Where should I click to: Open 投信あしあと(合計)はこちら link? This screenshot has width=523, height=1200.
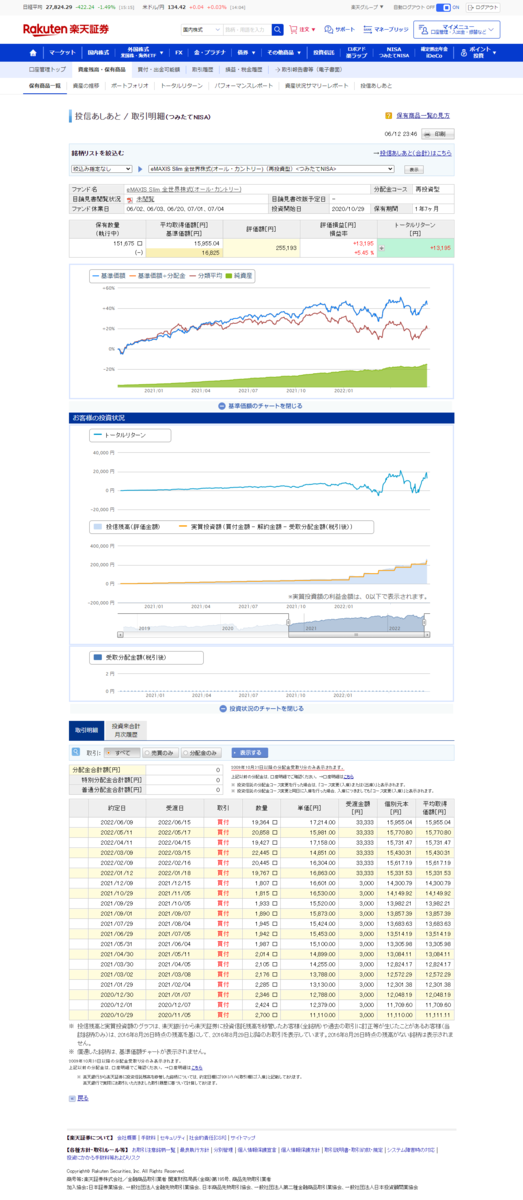pos(414,153)
